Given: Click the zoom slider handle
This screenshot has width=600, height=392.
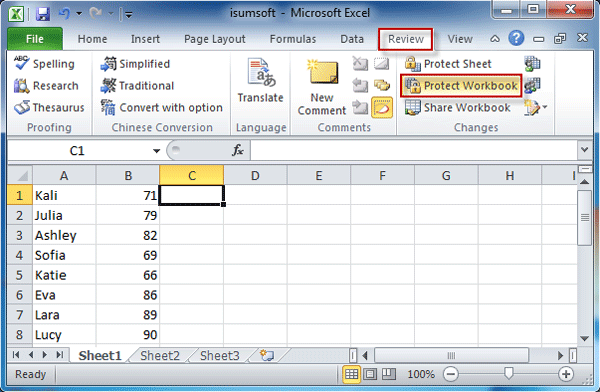Looking at the screenshot, I should [508, 373].
